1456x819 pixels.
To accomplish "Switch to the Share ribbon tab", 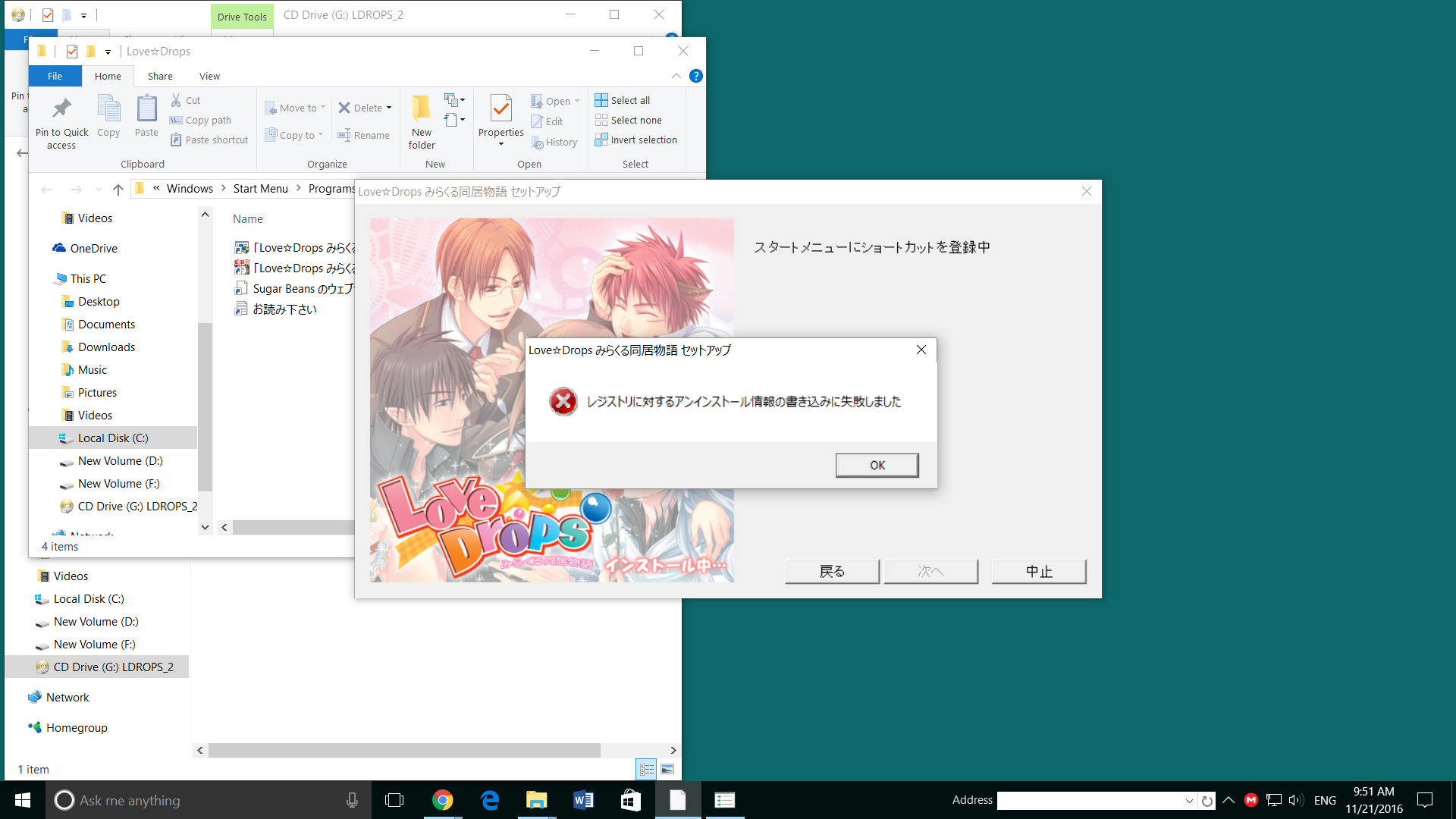I will click(160, 76).
